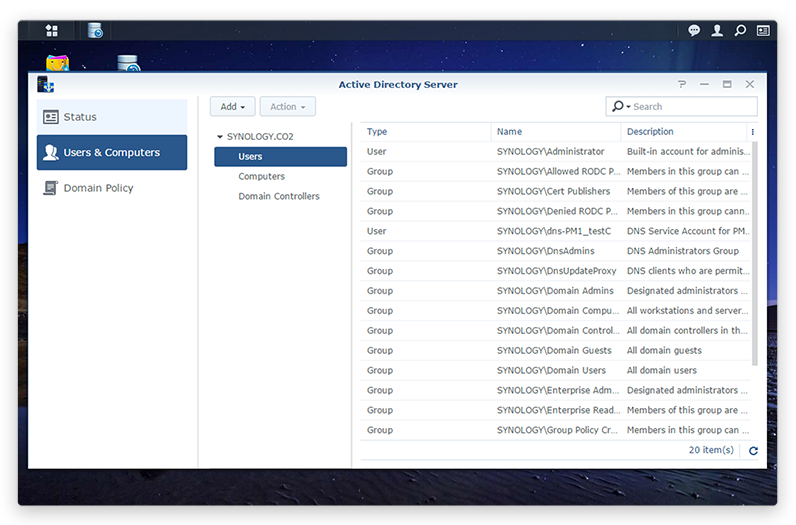Open the DSM main menu icon

[52, 30]
